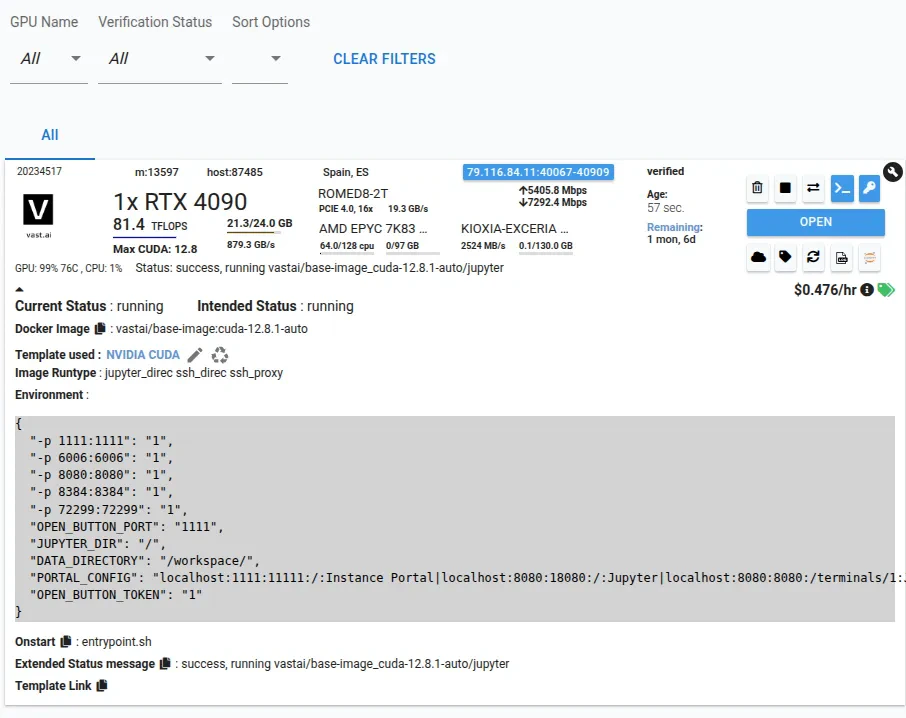Toggle the blue SSH key button

tap(869, 188)
